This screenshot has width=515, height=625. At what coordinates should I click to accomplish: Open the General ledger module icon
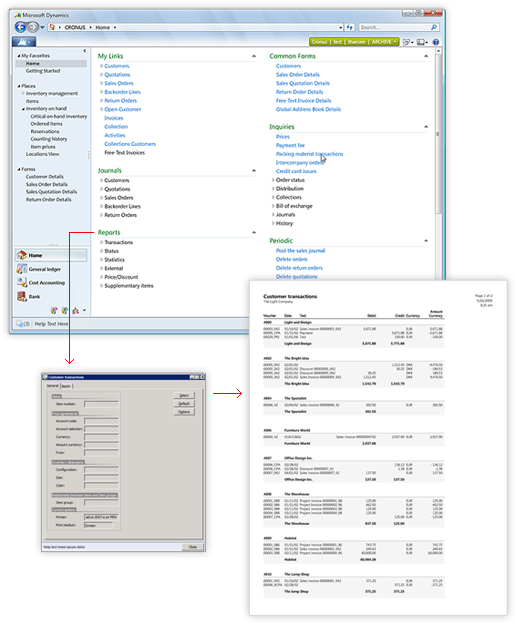[x=22, y=269]
